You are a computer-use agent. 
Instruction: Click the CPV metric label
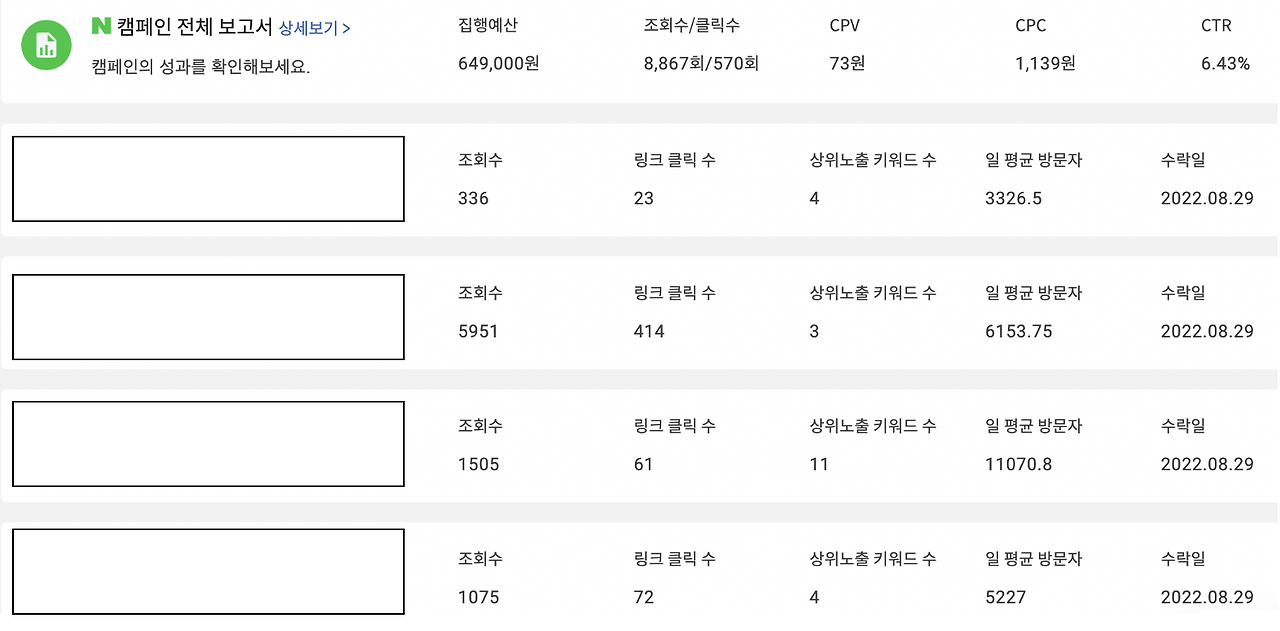point(843,26)
